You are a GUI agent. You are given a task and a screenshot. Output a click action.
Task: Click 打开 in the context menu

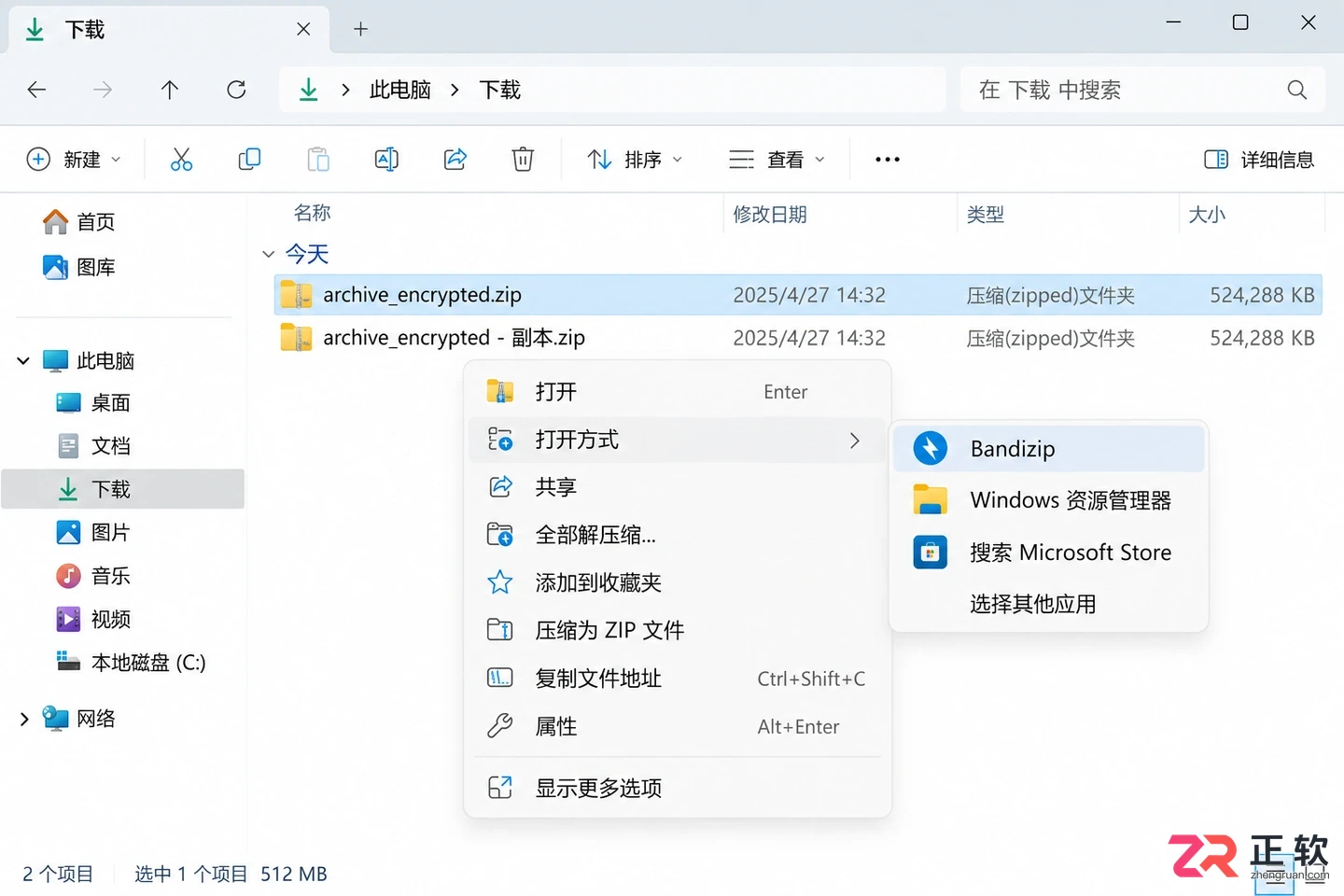point(678,392)
